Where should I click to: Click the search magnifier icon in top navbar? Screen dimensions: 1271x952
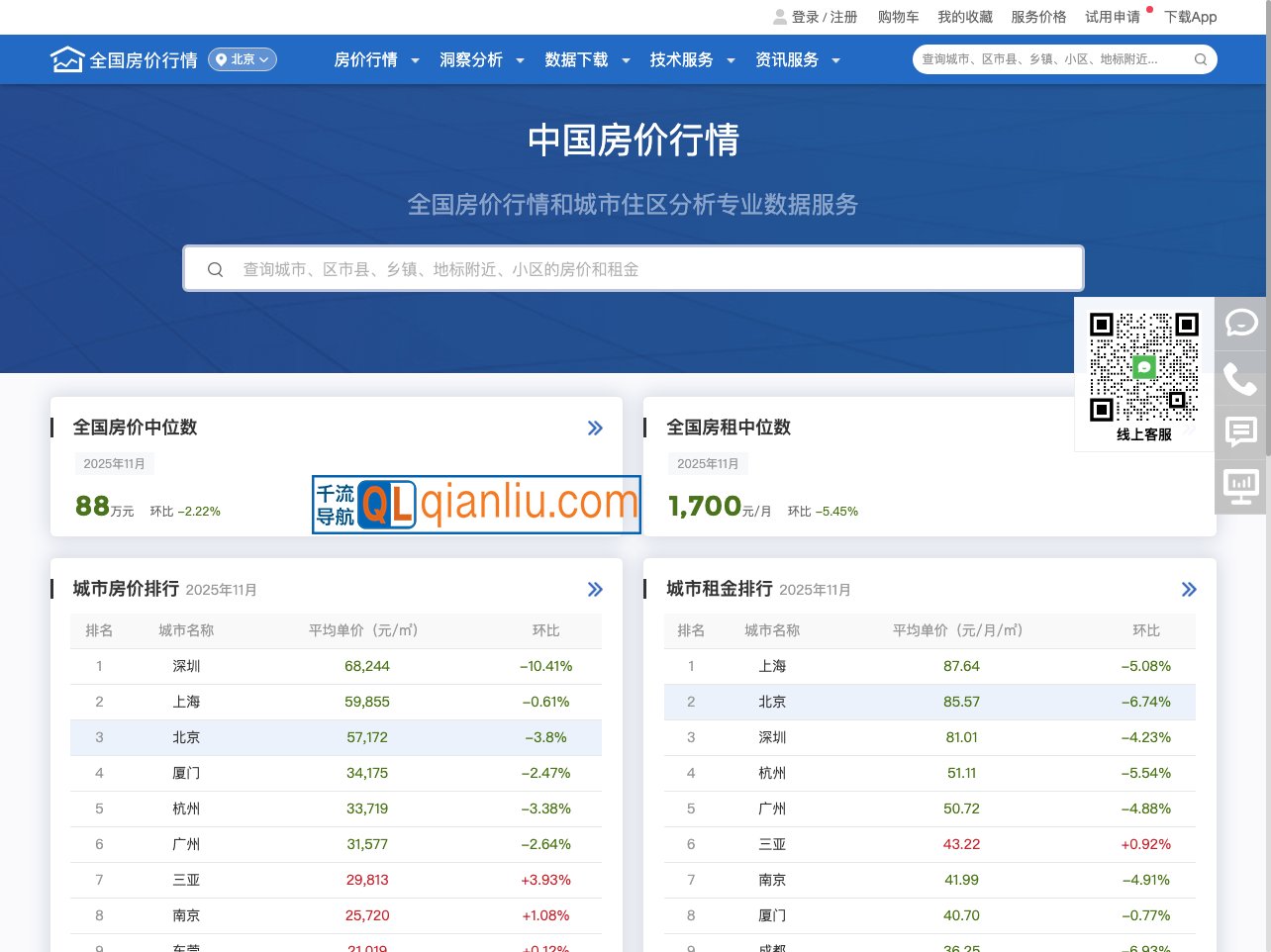[x=1200, y=59]
